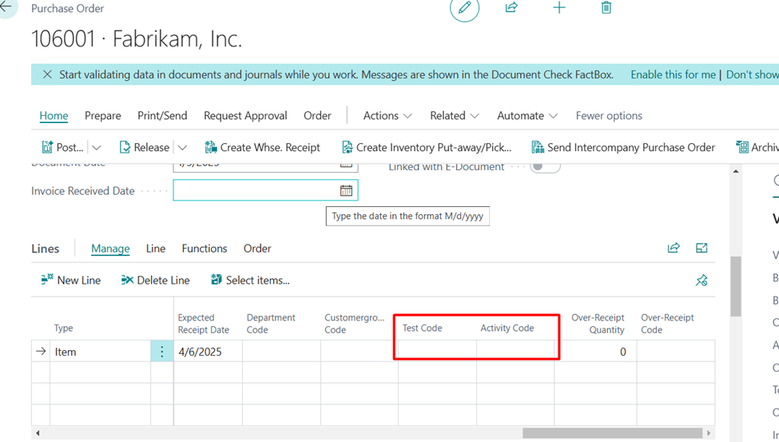779x442 pixels.
Task: Select the row arrow of Item line
Action: pos(41,352)
